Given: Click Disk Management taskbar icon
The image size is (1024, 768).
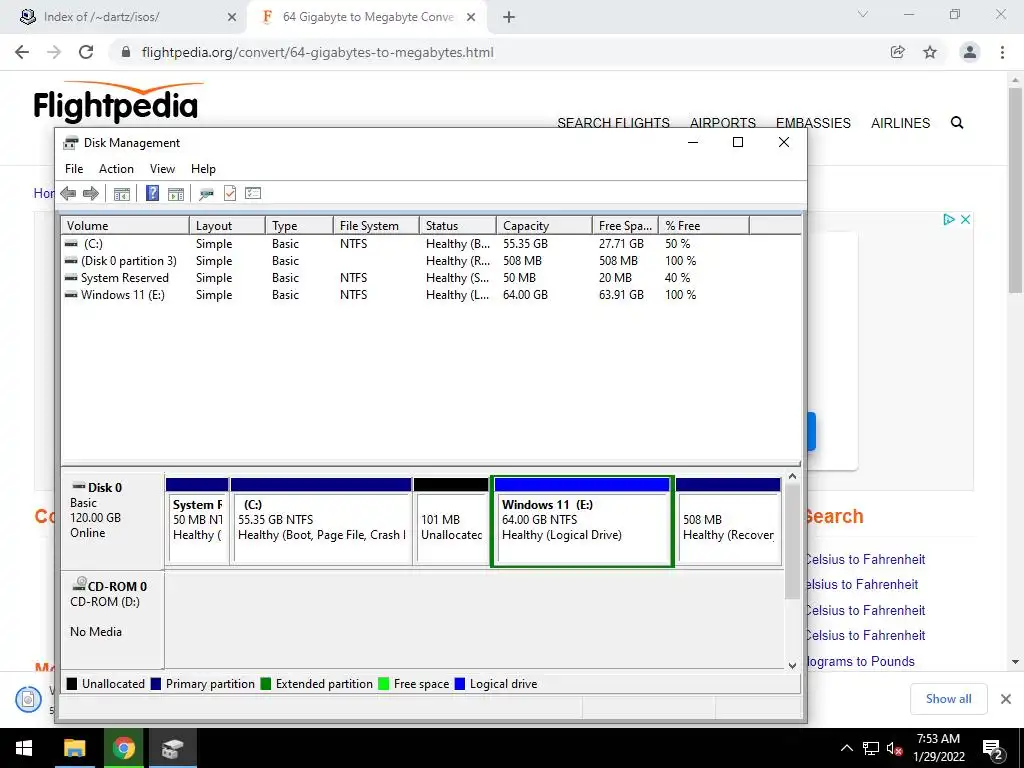Looking at the screenshot, I should click(x=172, y=748).
